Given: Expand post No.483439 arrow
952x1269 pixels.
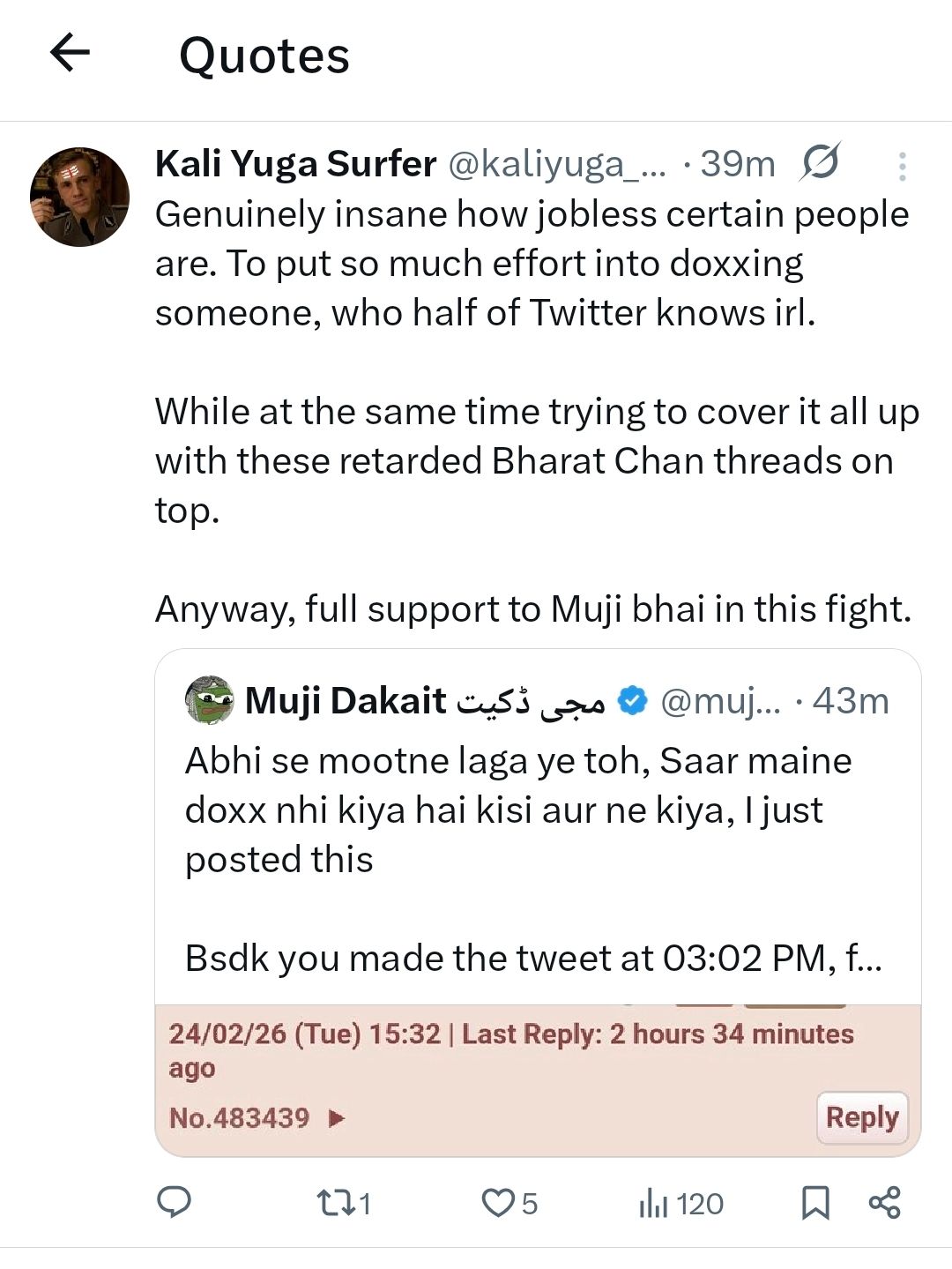Looking at the screenshot, I should 336,1118.
